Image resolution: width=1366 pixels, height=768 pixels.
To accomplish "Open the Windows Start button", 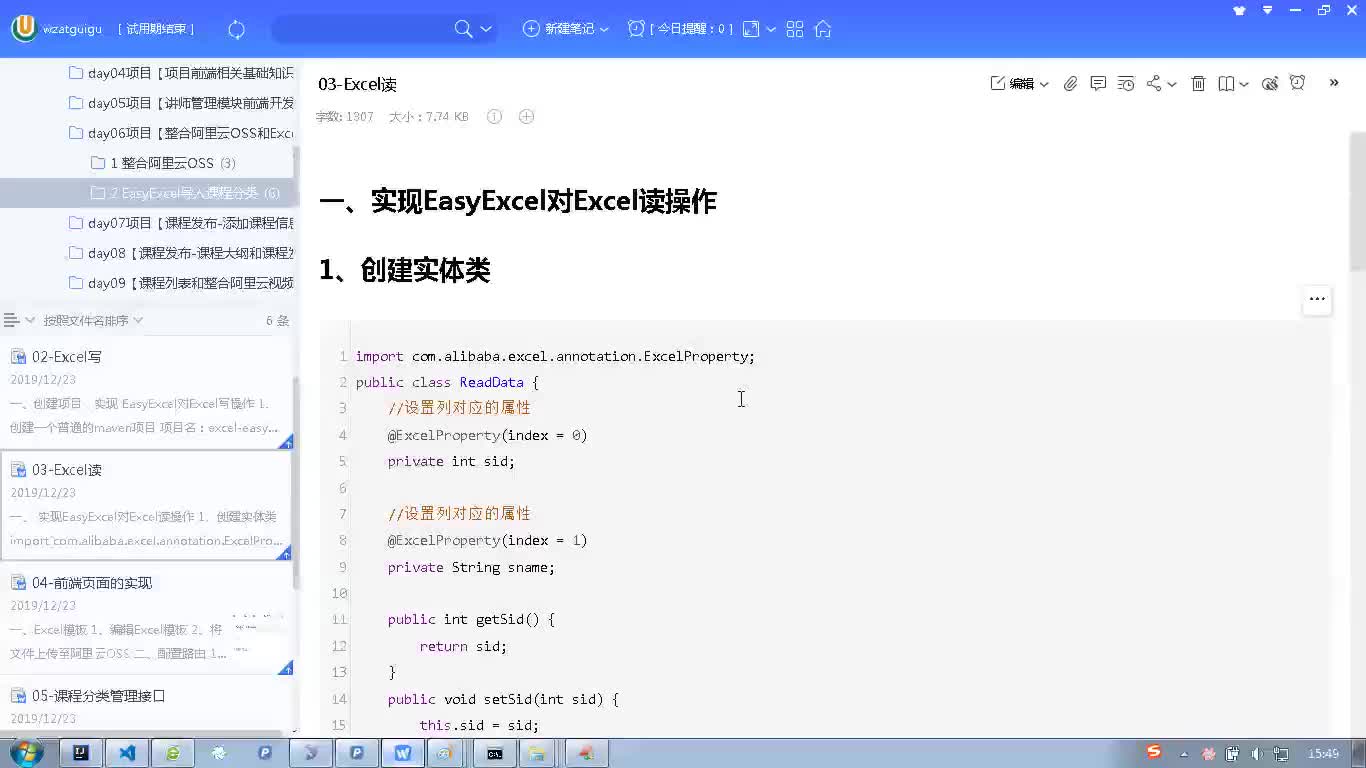I will 26,753.
